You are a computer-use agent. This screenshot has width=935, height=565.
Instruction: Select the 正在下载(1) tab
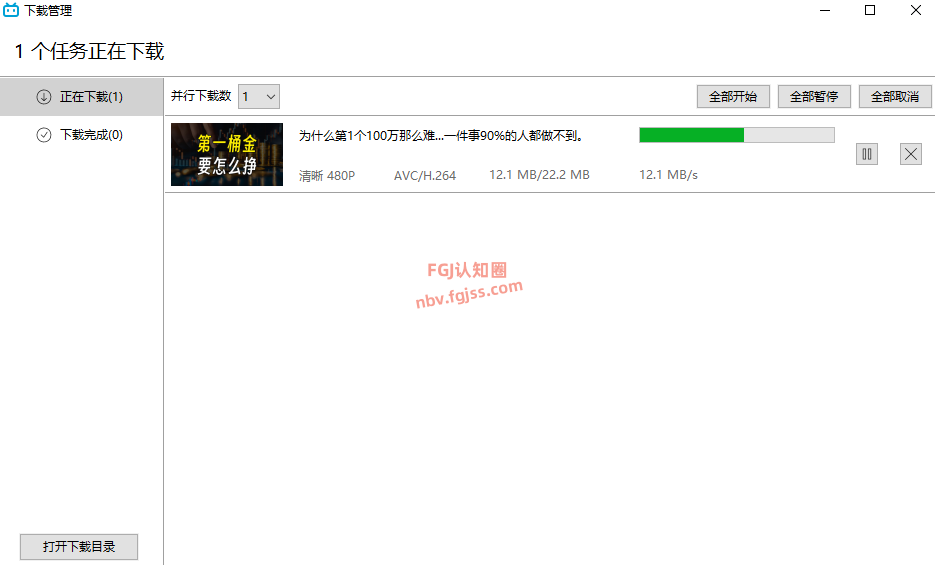(x=82, y=97)
